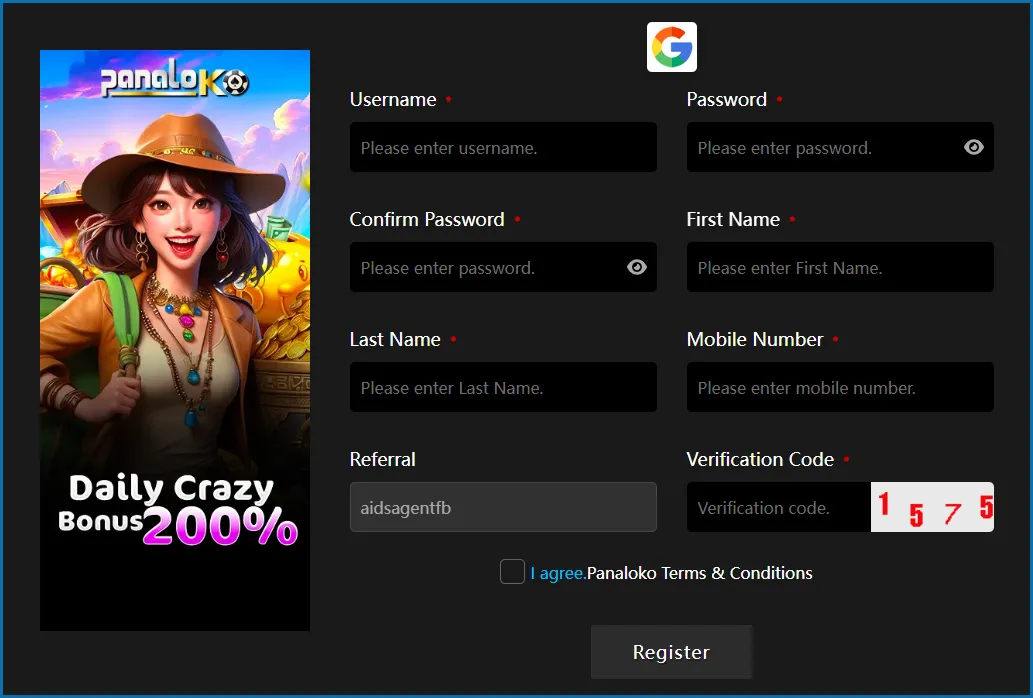
Task: Show password in Confirm Password field
Action: (x=636, y=267)
